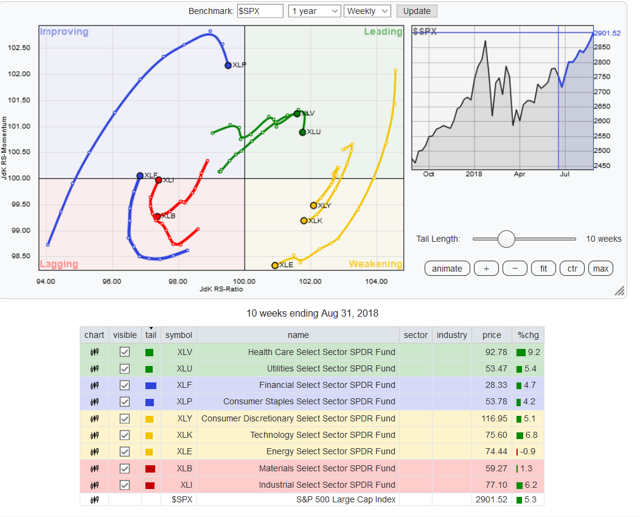Click XLY yellow tail color swatch
Screen dimensions: 640x517
[149, 419]
